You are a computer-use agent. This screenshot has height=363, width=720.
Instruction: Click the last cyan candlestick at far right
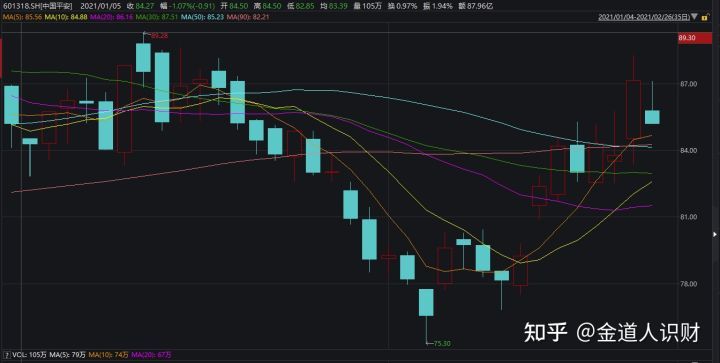point(652,117)
